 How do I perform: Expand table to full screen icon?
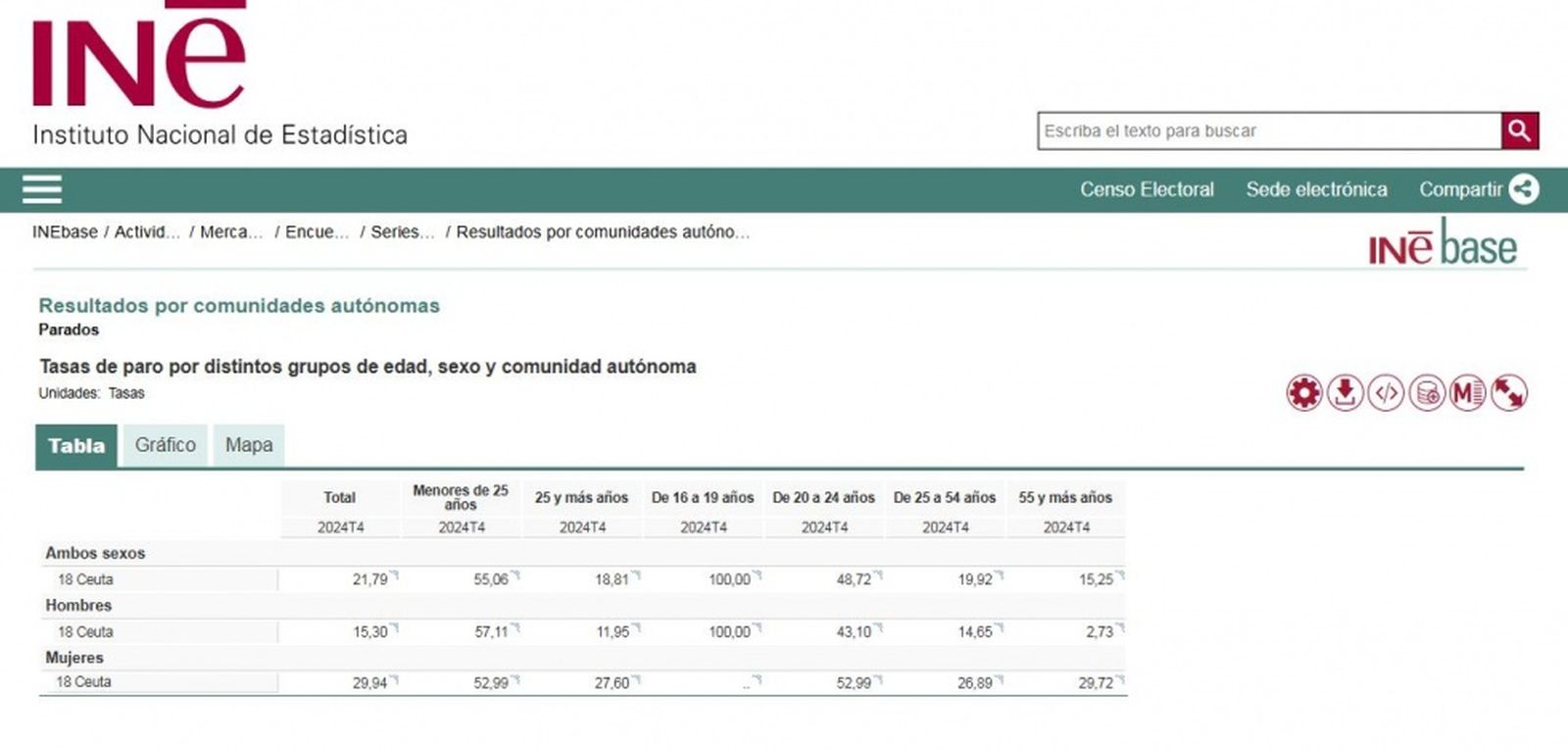[x=1508, y=393]
